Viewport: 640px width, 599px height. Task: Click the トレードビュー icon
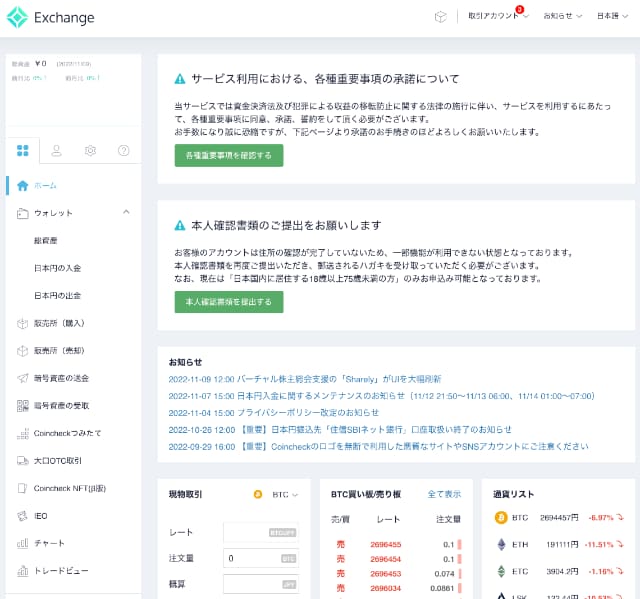22,571
